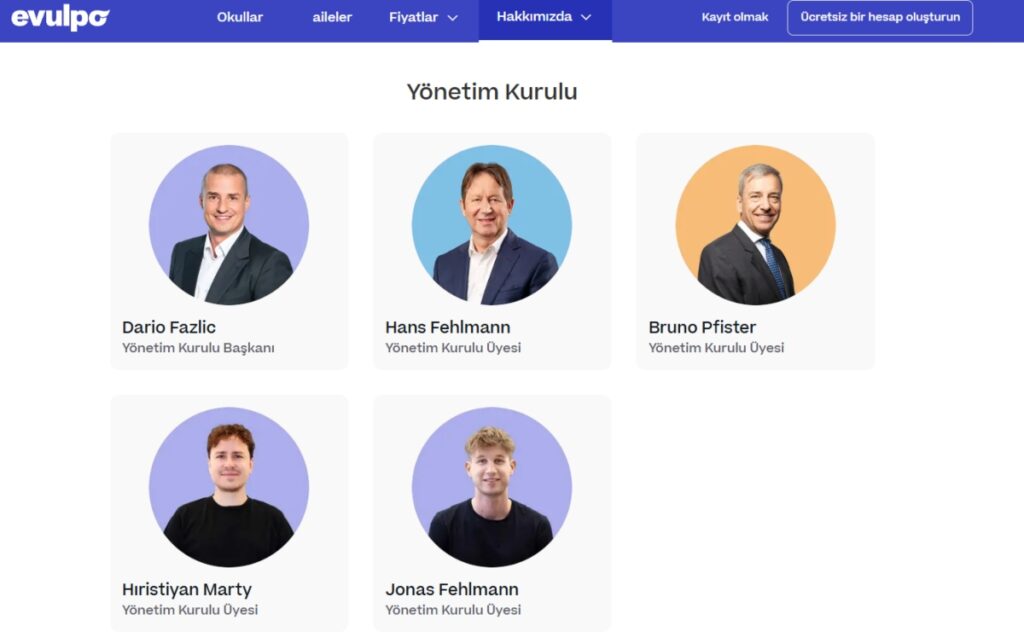Open Dario Fazlic's profile photo
The height and width of the screenshot is (643, 1024).
pos(229,225)
